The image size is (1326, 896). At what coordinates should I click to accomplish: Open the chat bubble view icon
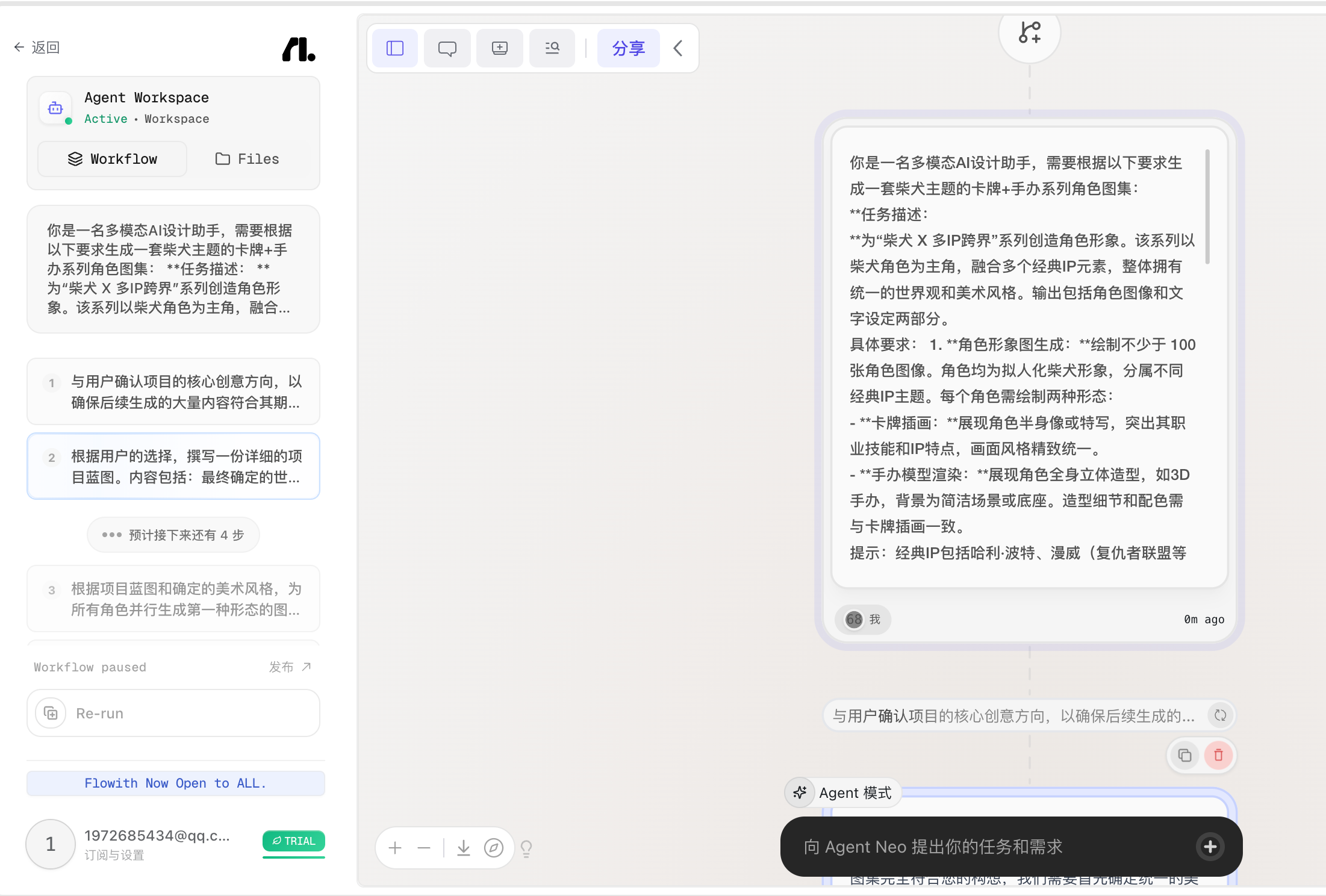point(447,48)
